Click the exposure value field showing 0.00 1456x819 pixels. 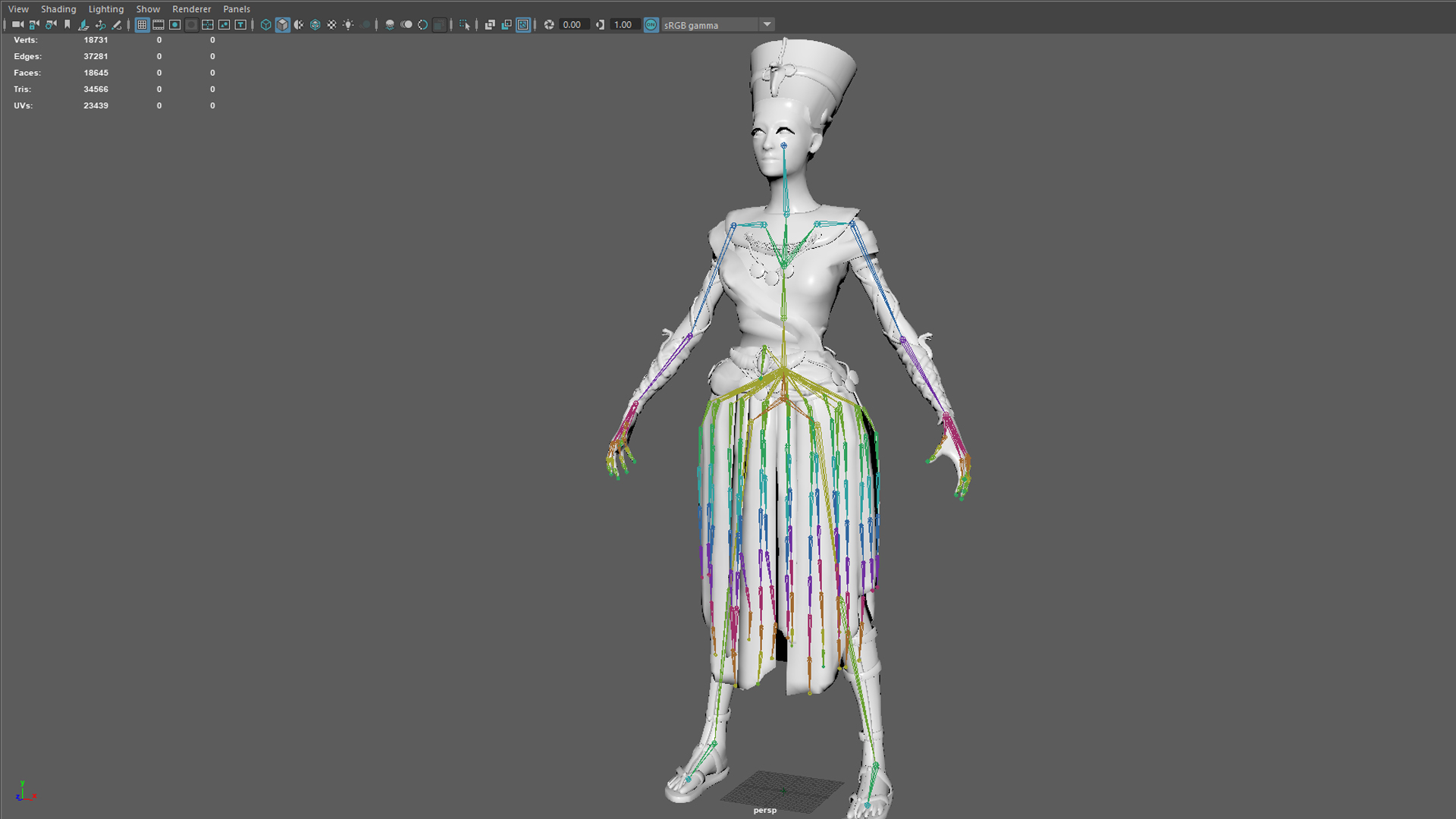(573, 25)
